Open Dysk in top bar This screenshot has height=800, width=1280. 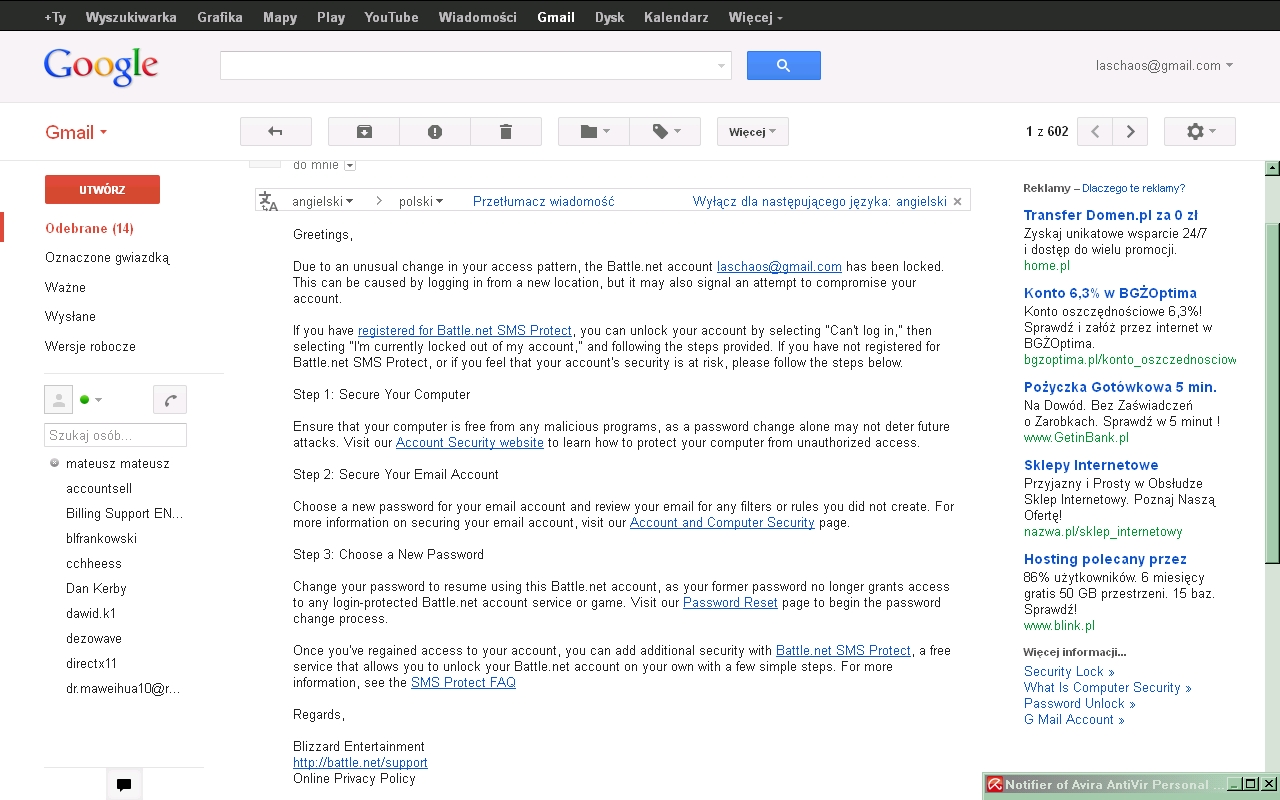click(x=609, y=17)
